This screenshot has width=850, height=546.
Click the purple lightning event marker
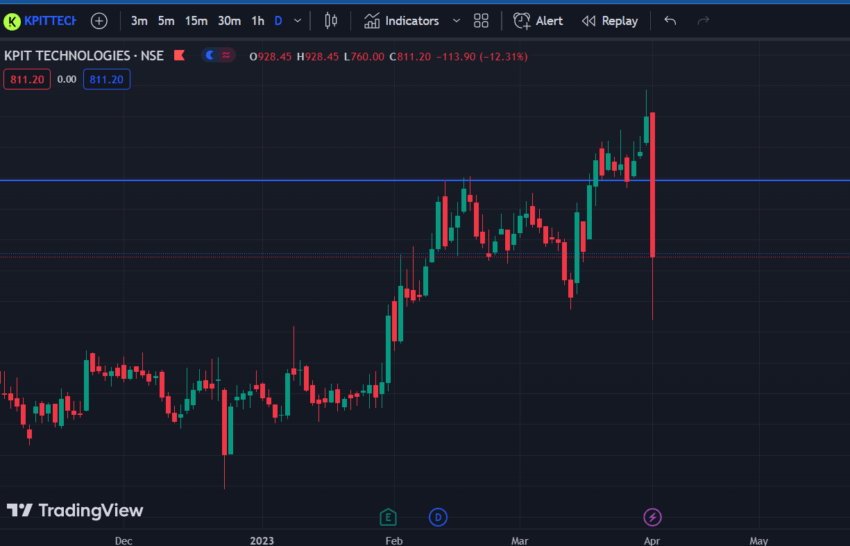[652, 517]
